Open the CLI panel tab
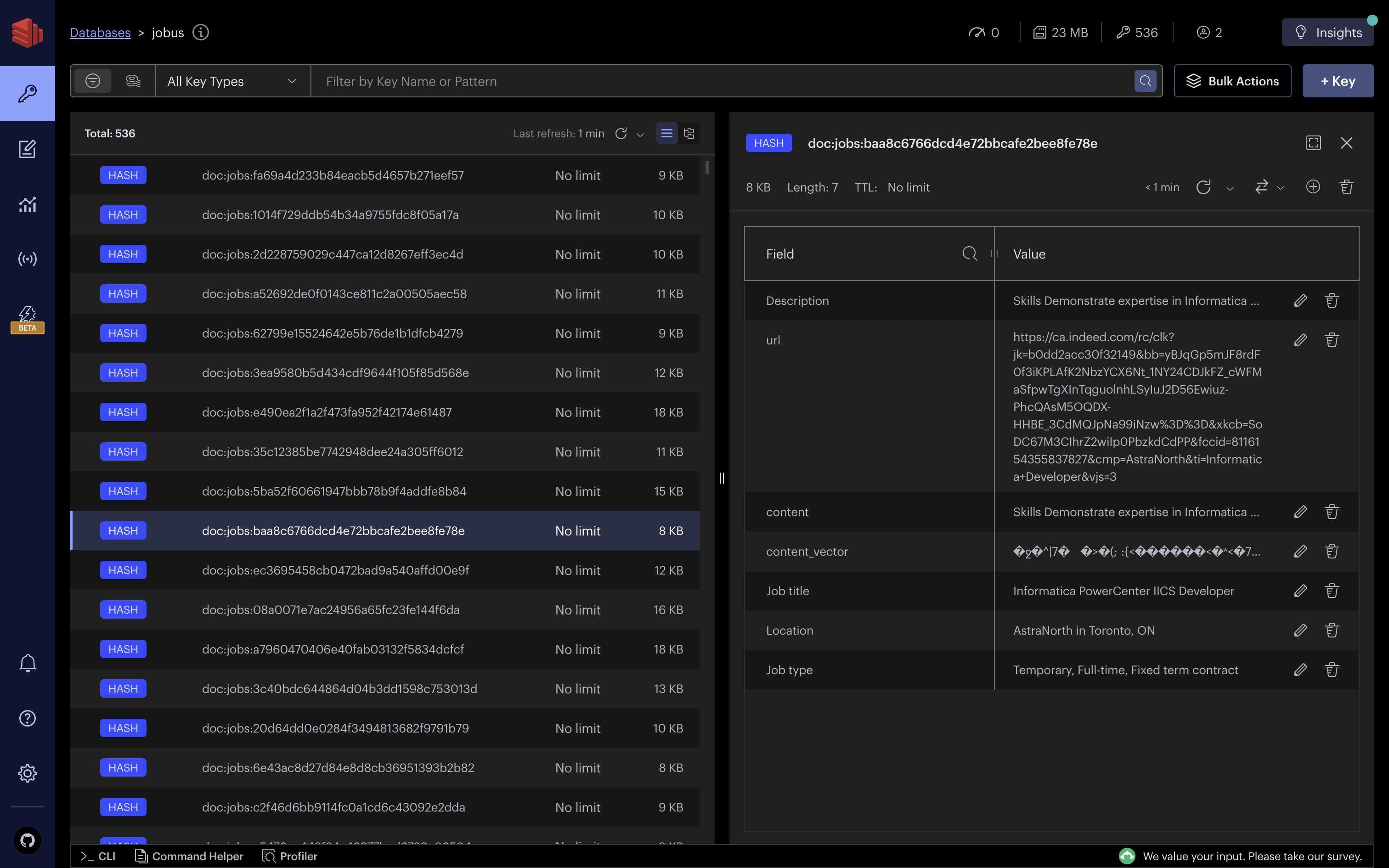Screen dimensions: 1389x868 [x=98, y=856]
